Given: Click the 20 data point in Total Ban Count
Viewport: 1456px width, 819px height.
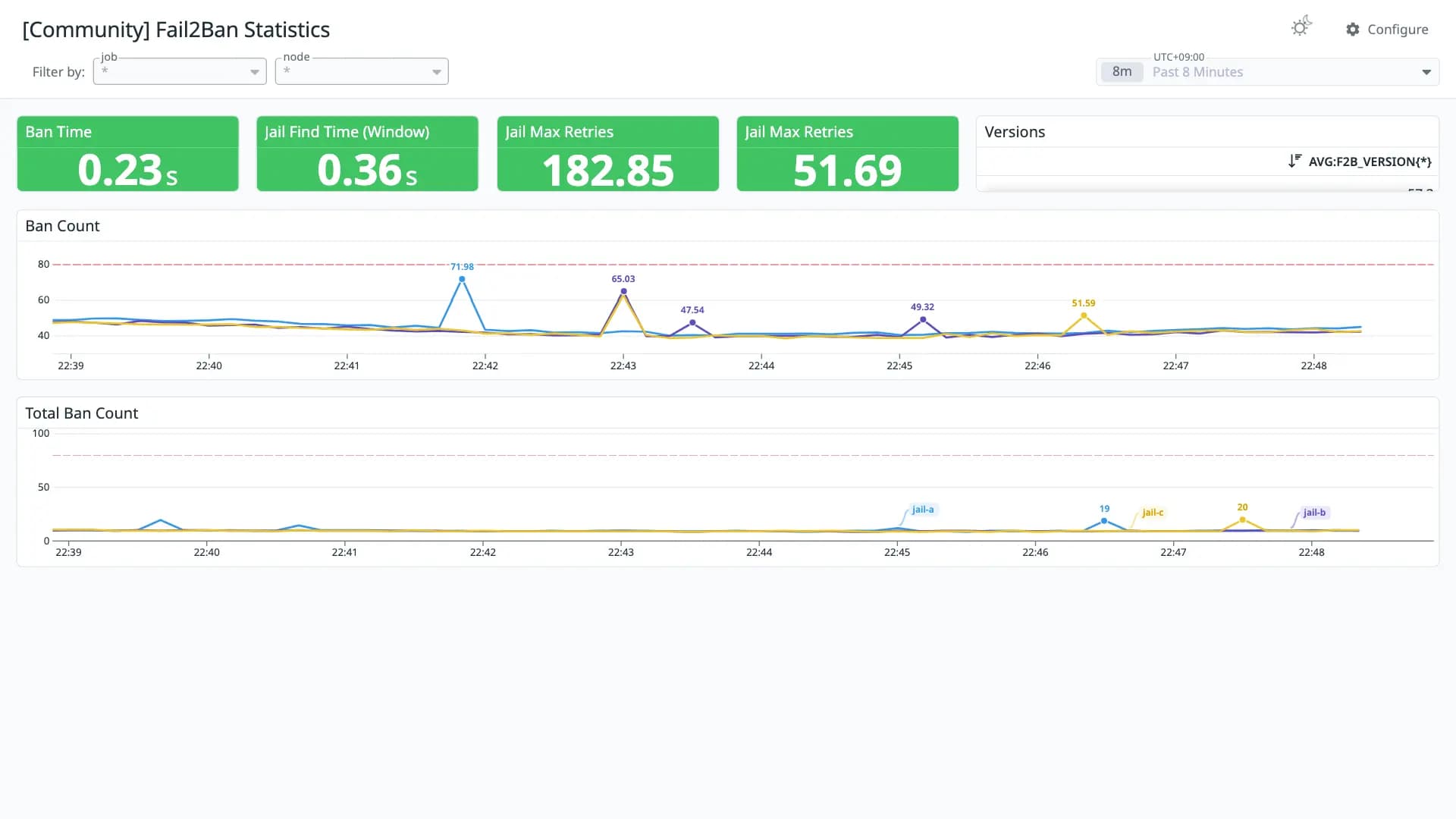Looking at the screenshot, I should coord(1242,519).
